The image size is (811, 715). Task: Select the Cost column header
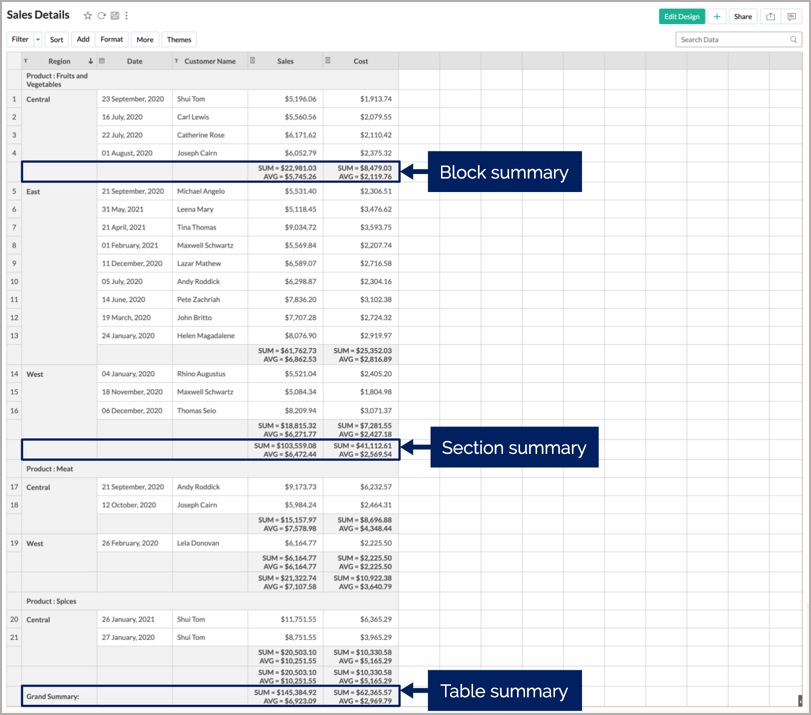(361, 61)
